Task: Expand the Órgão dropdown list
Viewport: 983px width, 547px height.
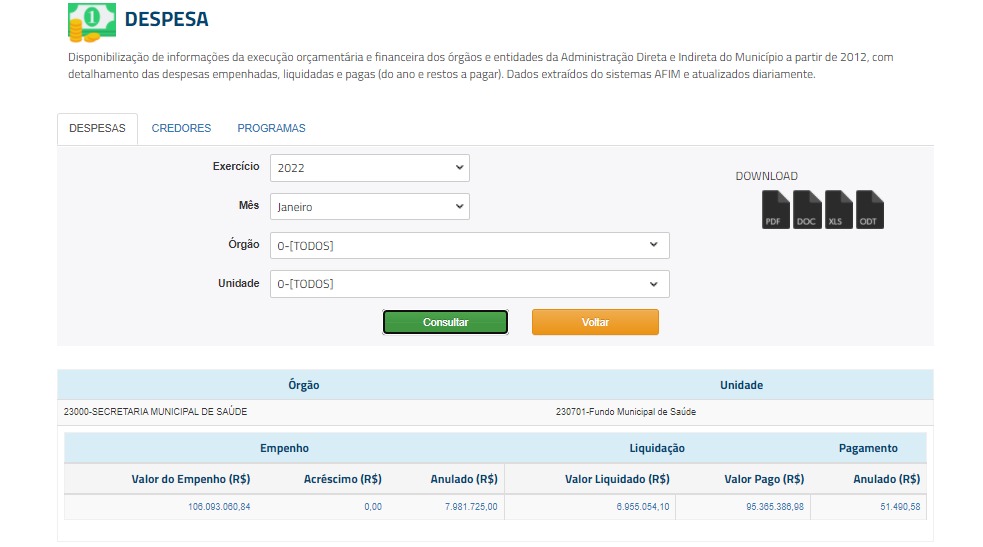Action: [x=469, y=245]
